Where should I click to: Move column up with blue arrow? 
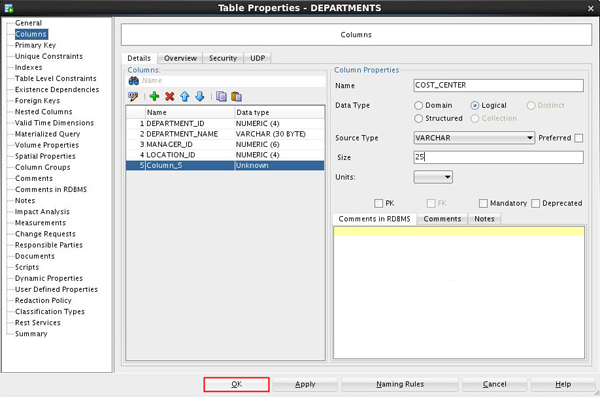pyautogui.click(x=185, y=96)
